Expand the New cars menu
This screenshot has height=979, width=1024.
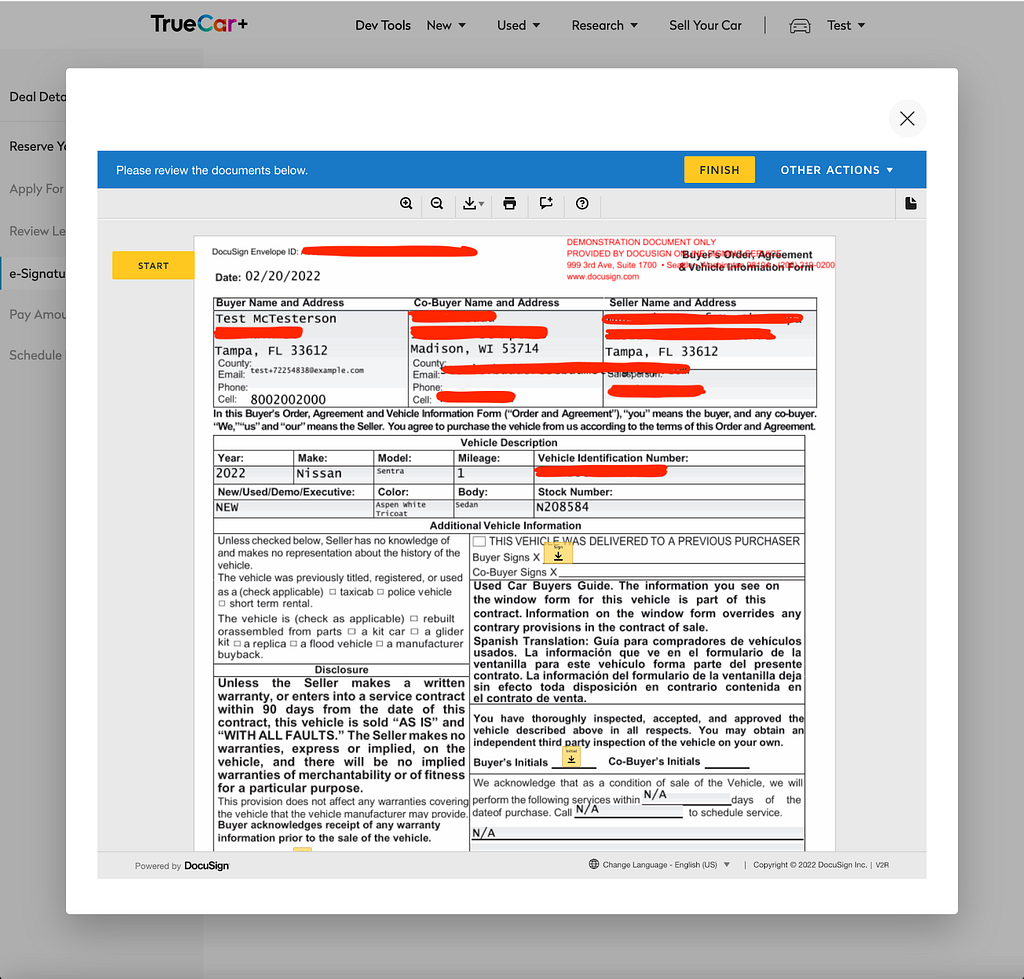(446, 25)
